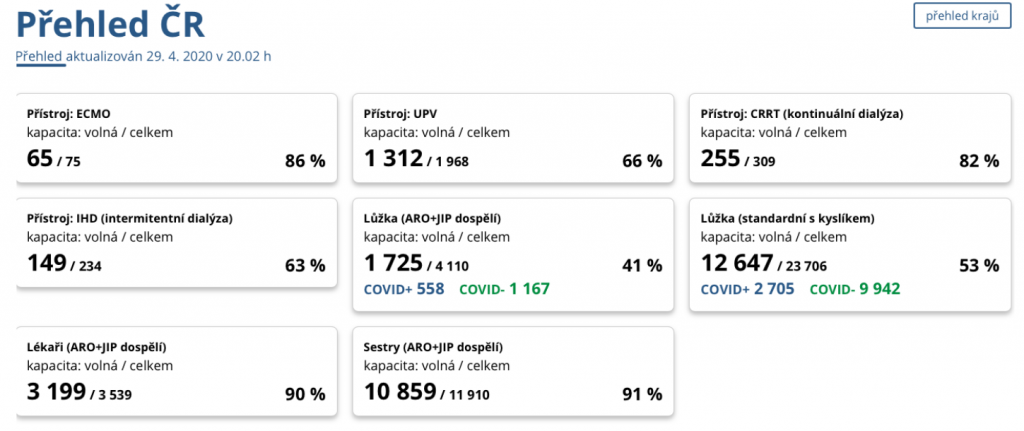Select the CRRT kontinuální dialýza card
This screenshot has width=1024, height=431.
point(849,138)
